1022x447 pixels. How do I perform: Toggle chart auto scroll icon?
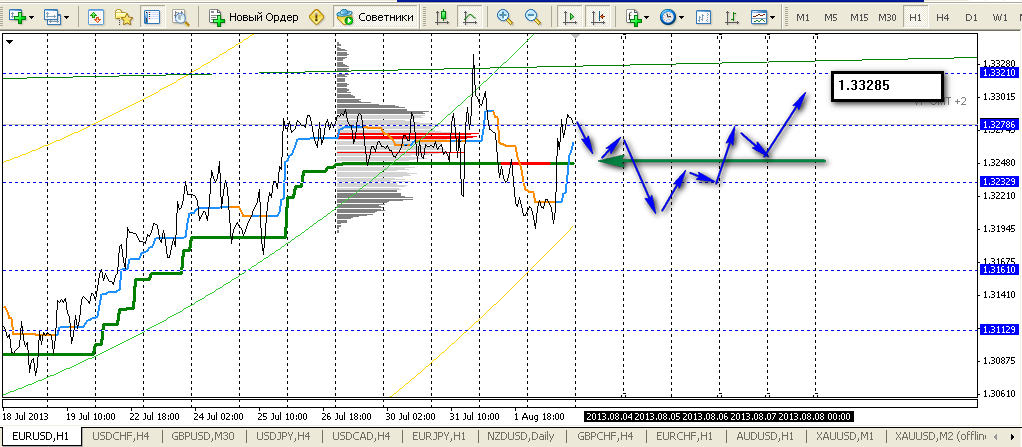coord(570,17)
